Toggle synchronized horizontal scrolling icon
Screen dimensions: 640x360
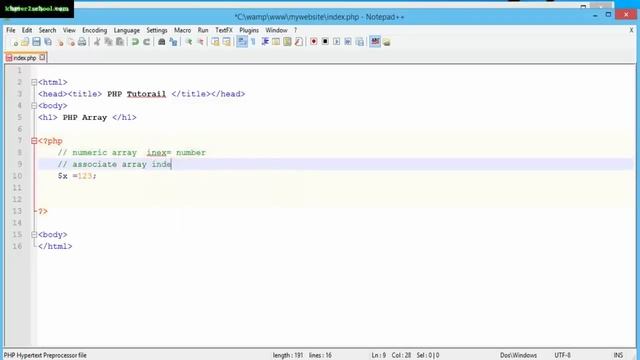point(226,42)
